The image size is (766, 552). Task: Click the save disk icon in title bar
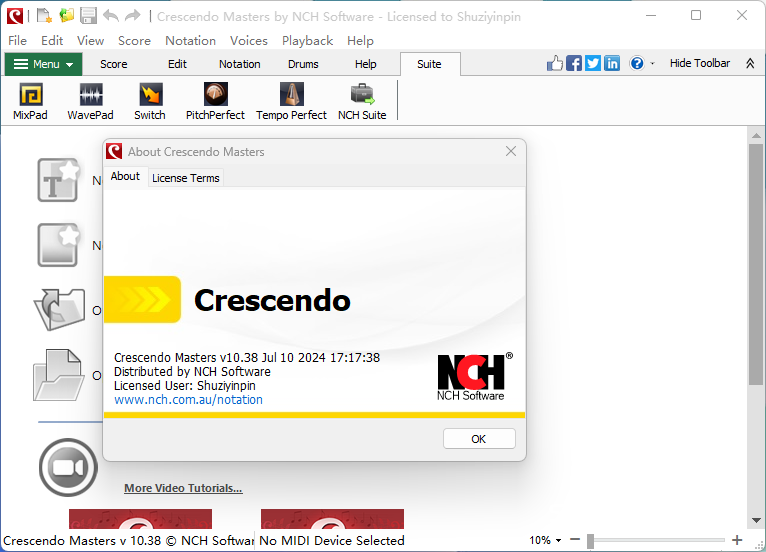88,16
